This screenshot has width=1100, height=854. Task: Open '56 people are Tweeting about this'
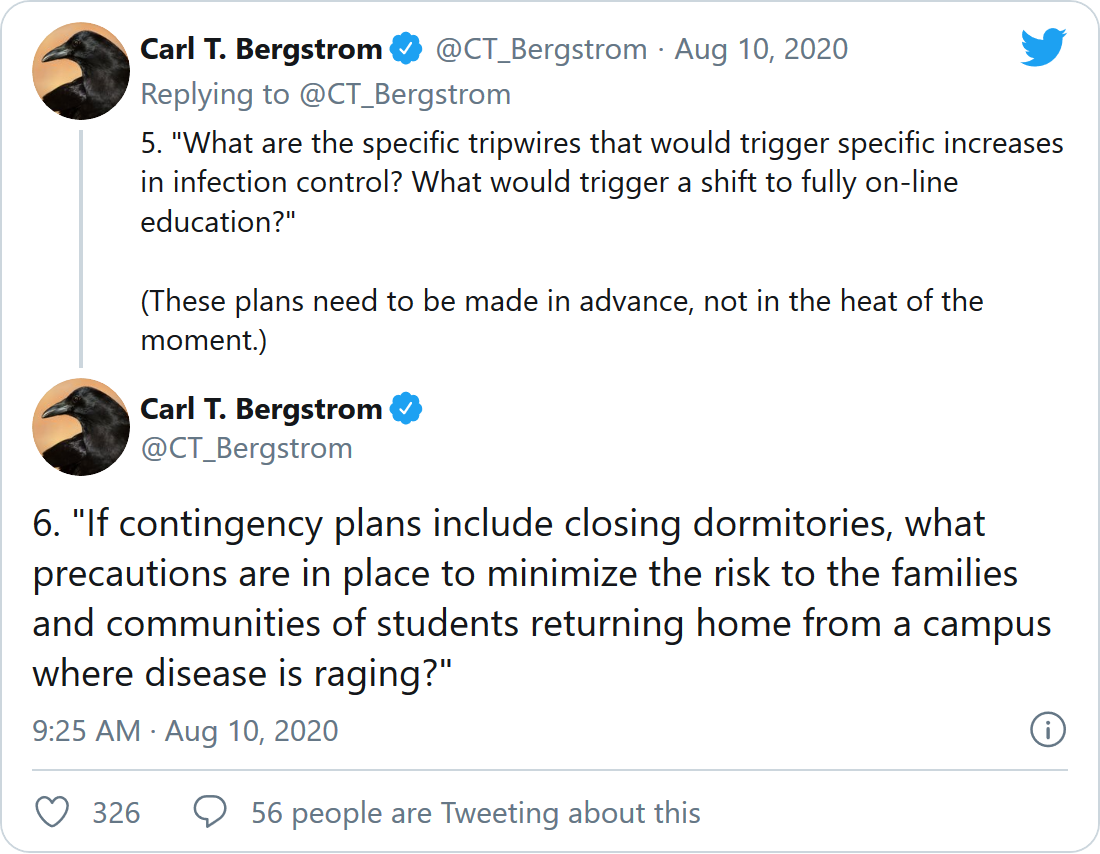click(x=475, y=813)
